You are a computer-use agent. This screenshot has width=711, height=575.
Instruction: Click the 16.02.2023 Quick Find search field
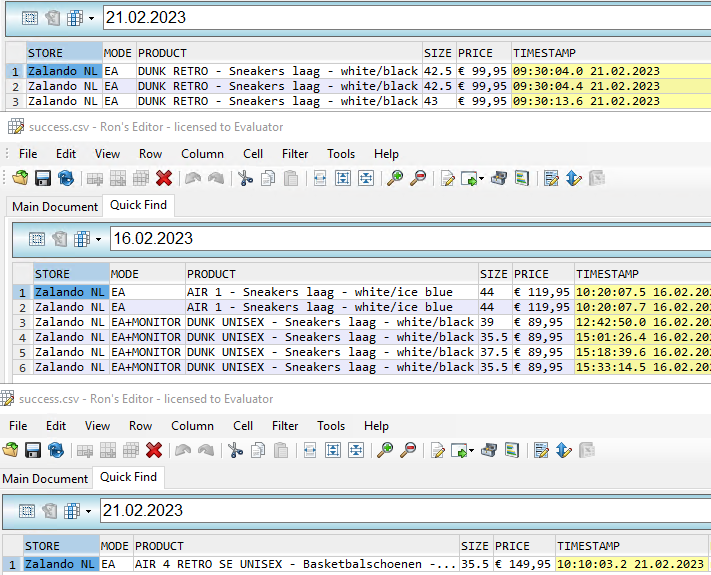click(410, 239)
